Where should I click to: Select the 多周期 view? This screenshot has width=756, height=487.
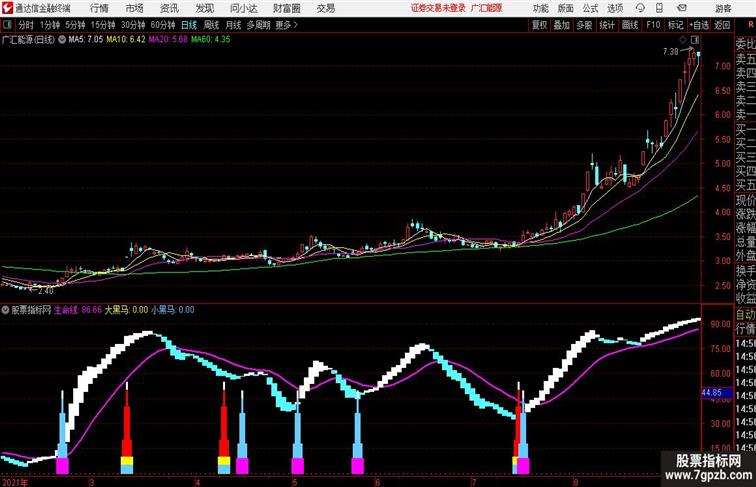(x=258, y=25)
